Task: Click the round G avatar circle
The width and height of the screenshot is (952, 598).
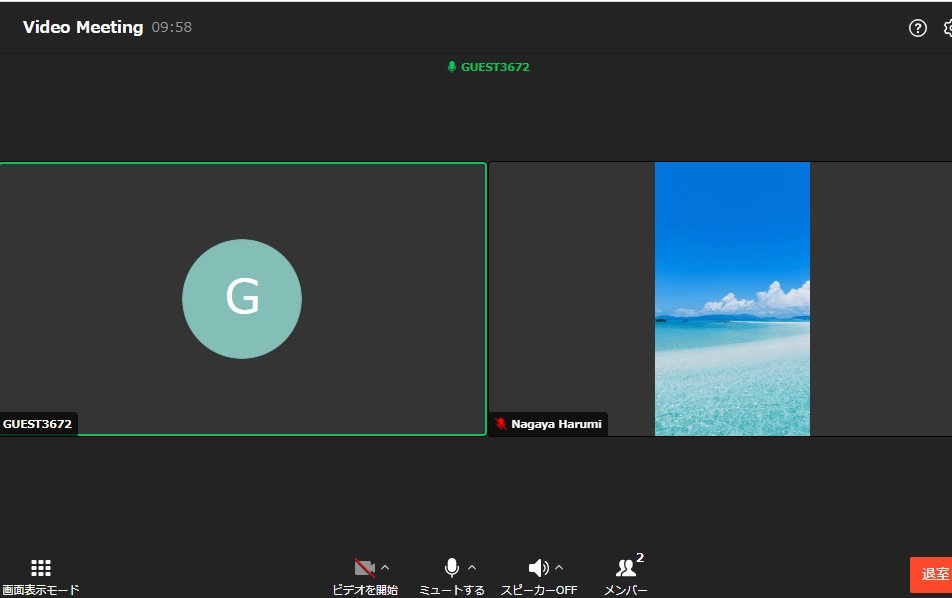Action: pos(242,298)
